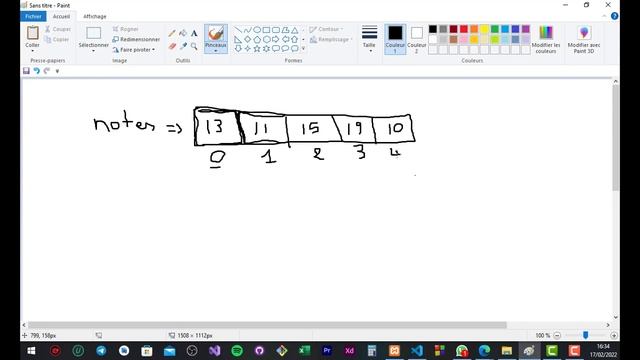The width and height of the screenshot is (640, 360).
Task: Select the Eraser tool
Action: 172,47
